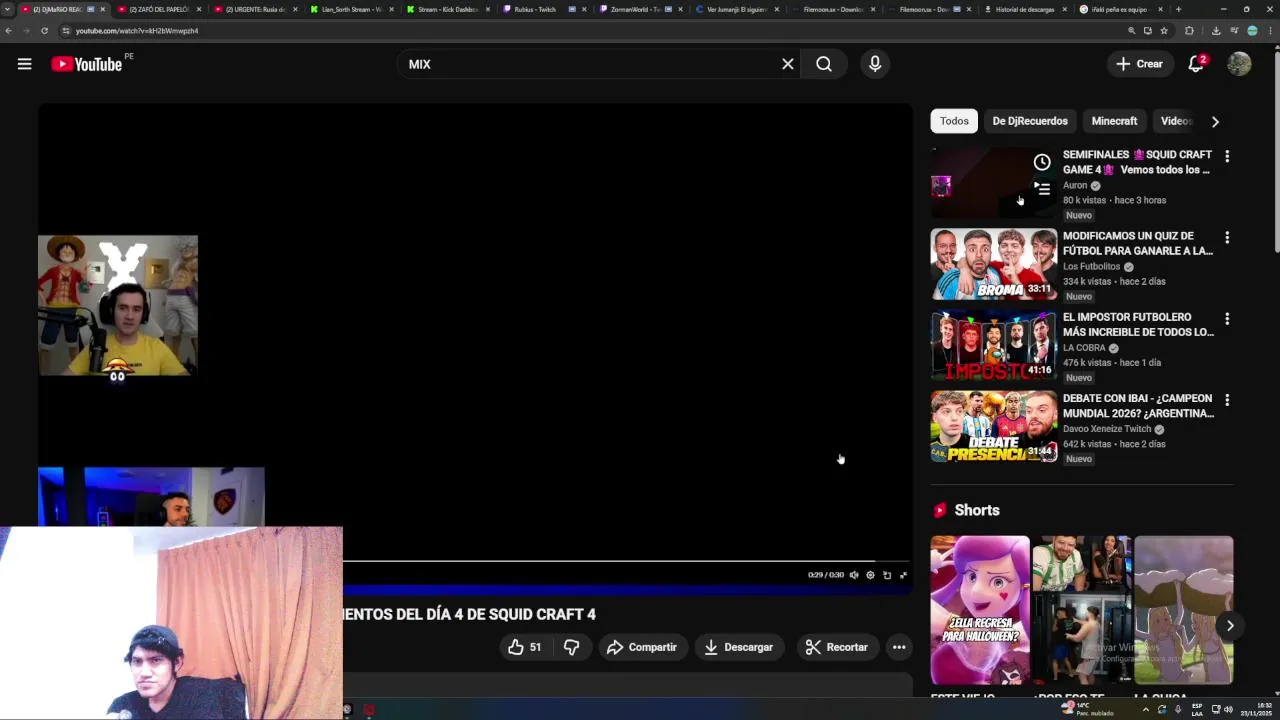Mute the video with the volume icon

tap(854, 575)
